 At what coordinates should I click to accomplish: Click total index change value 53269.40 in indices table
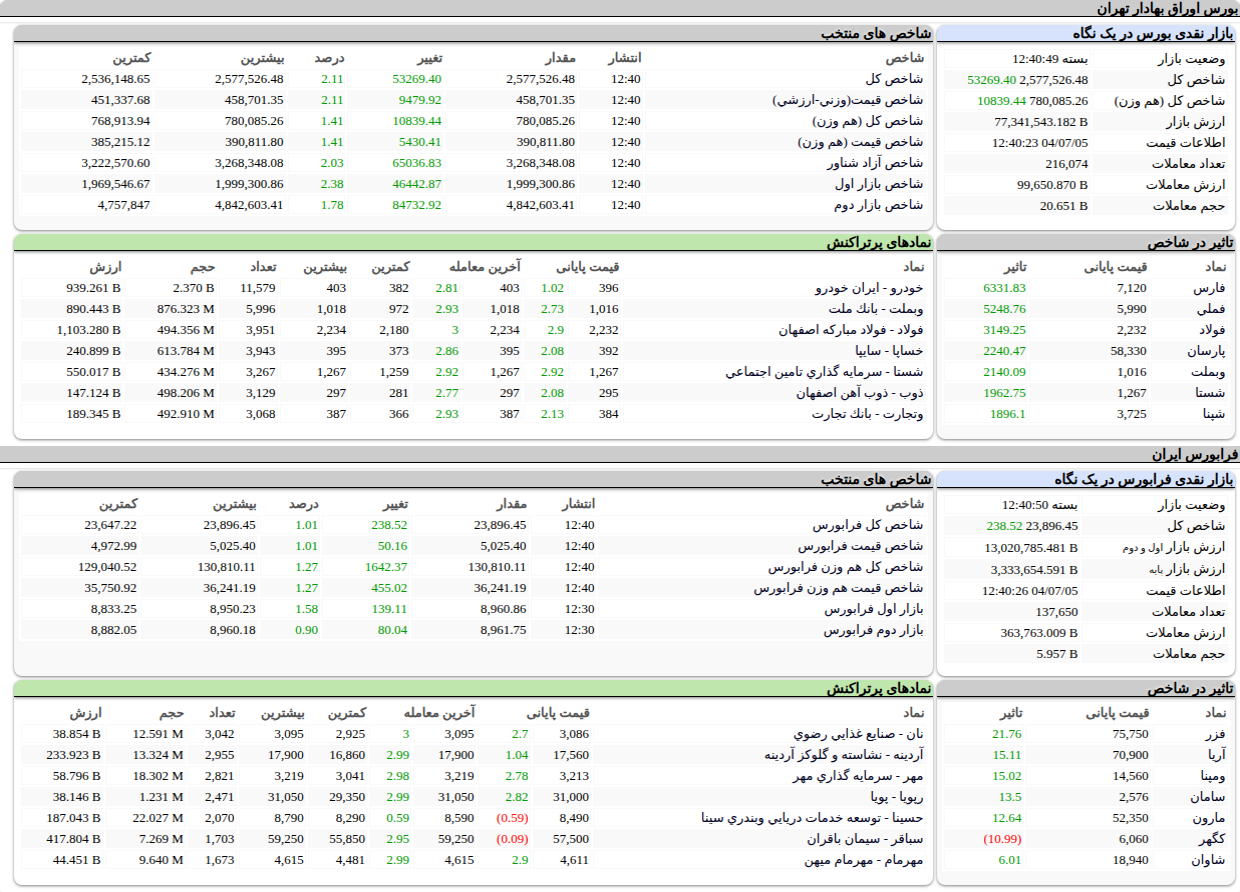pyautogui.click(x=417, y=79)
